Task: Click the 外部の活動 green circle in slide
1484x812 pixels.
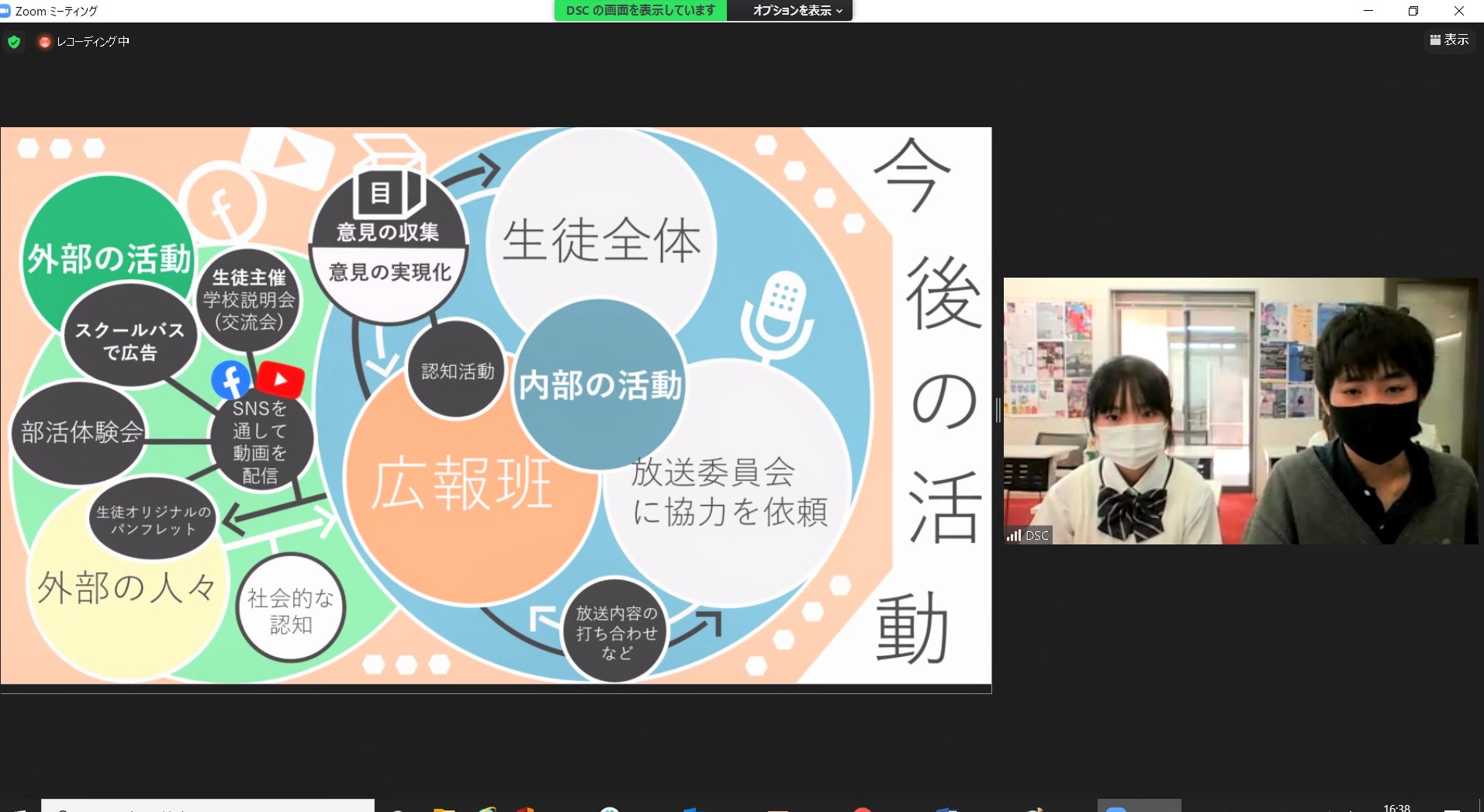Action: pos(109,256)
